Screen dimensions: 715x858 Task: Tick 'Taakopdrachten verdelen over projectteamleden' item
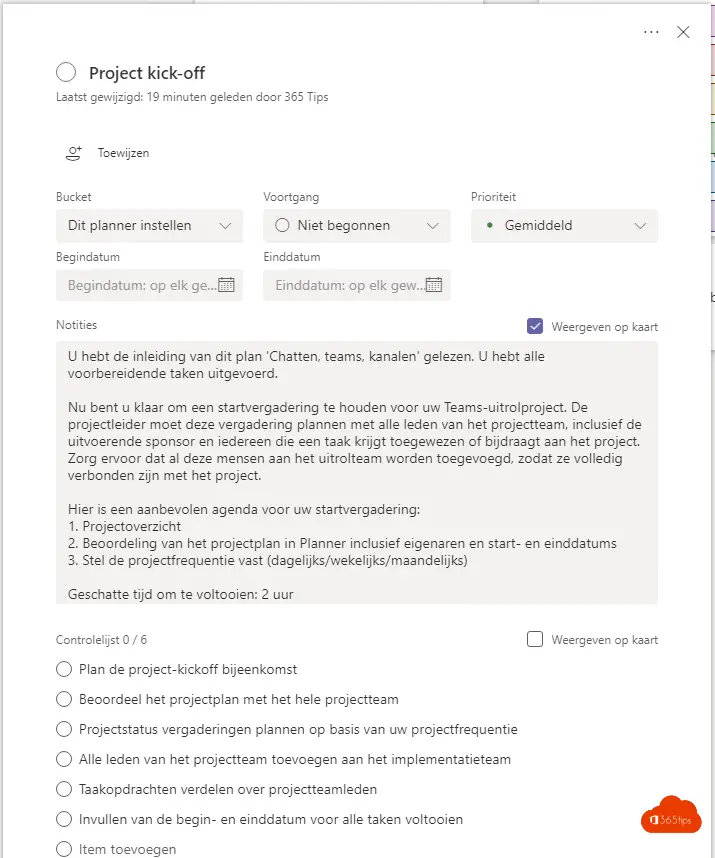pyautogui.click(x=65, y=789)
